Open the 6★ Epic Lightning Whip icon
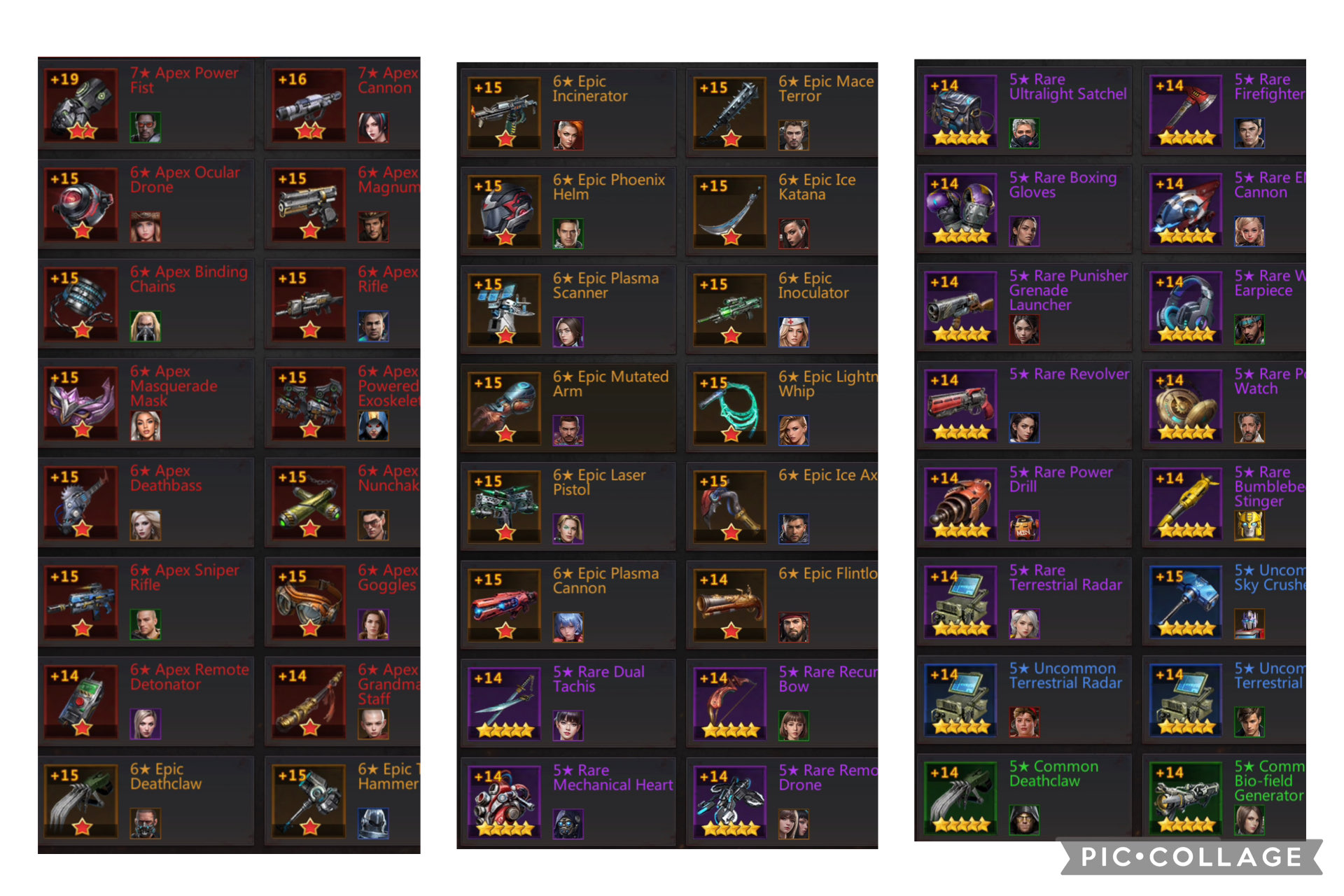Viewport: 1344px width, 896px height. (x=731, y=408)
